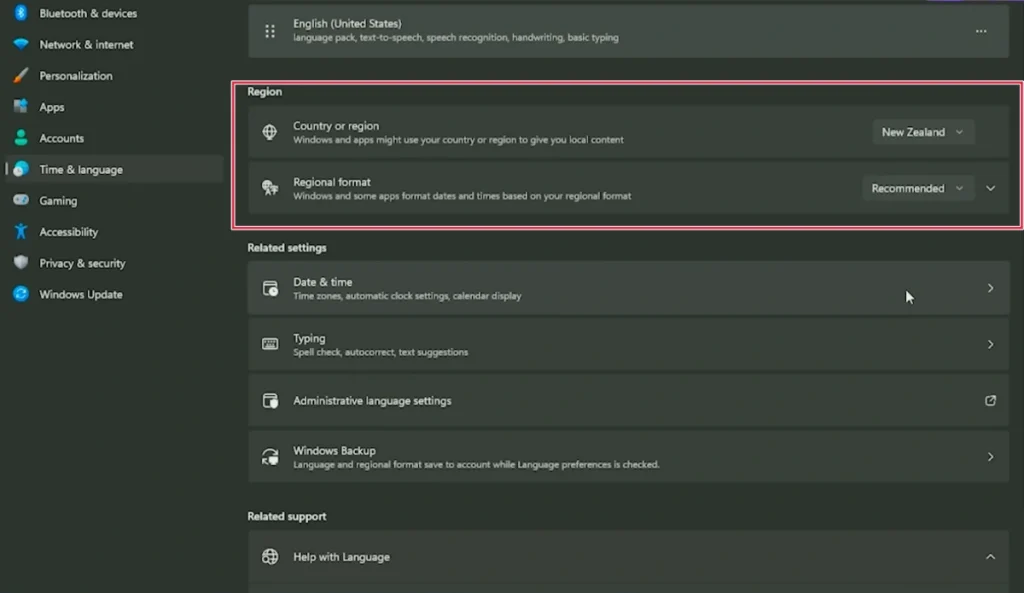Open Date & time via its chevron
Image resolution: width=1024 pixels, height=593 pixels.
[990, 288]
